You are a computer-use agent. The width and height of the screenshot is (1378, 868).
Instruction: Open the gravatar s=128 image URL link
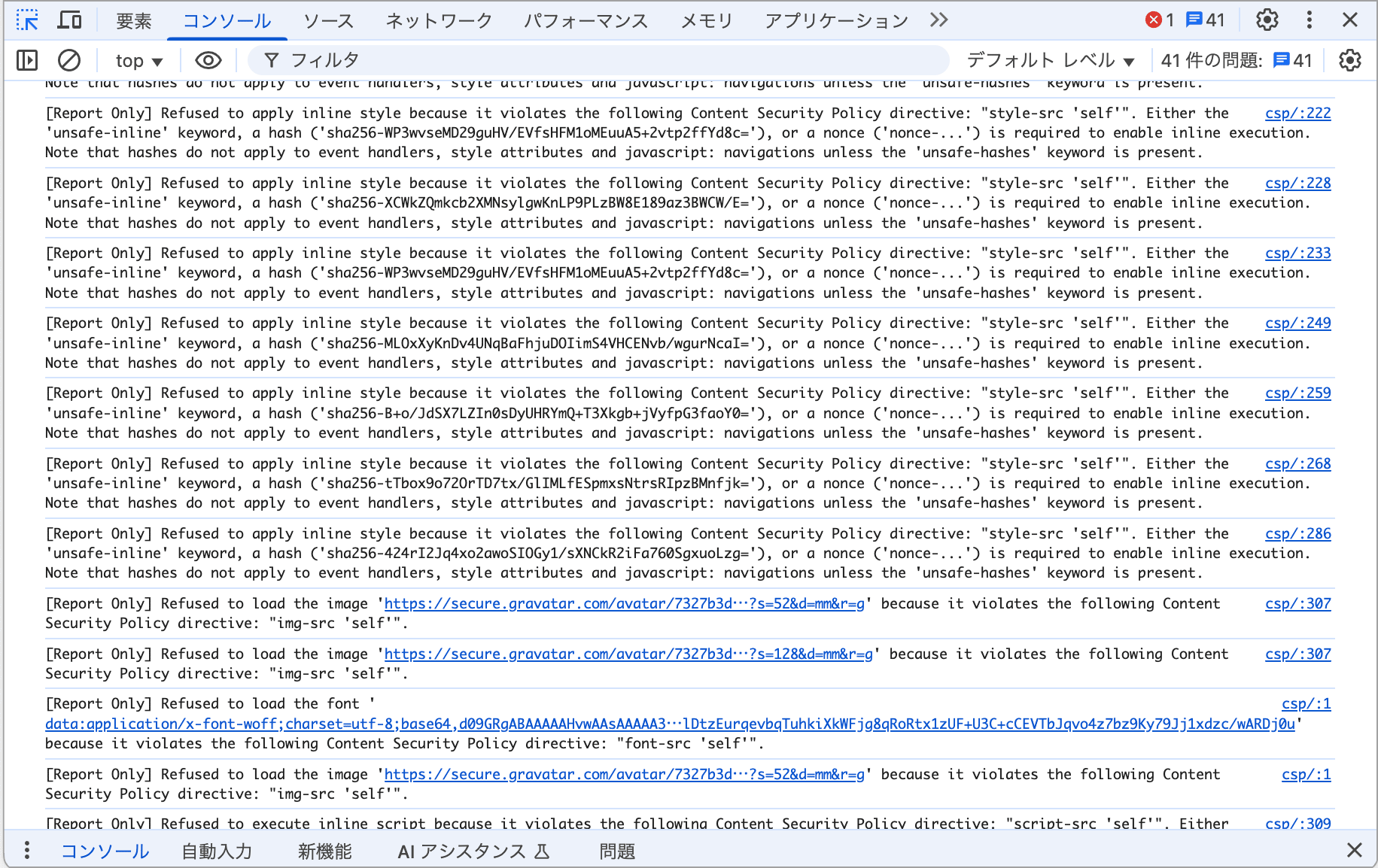628,654
